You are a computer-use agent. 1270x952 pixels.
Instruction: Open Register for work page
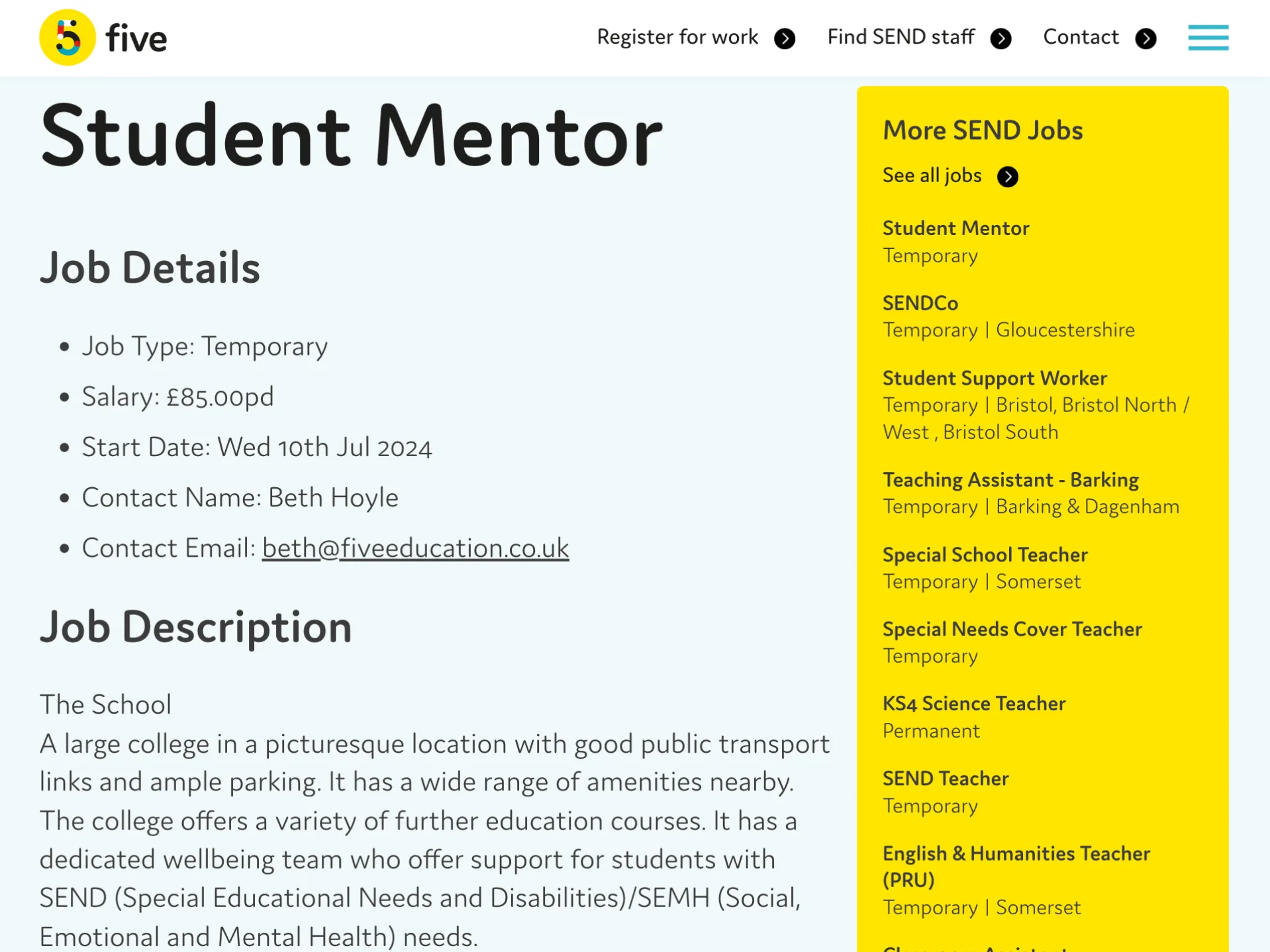click(x=677, y=37)
